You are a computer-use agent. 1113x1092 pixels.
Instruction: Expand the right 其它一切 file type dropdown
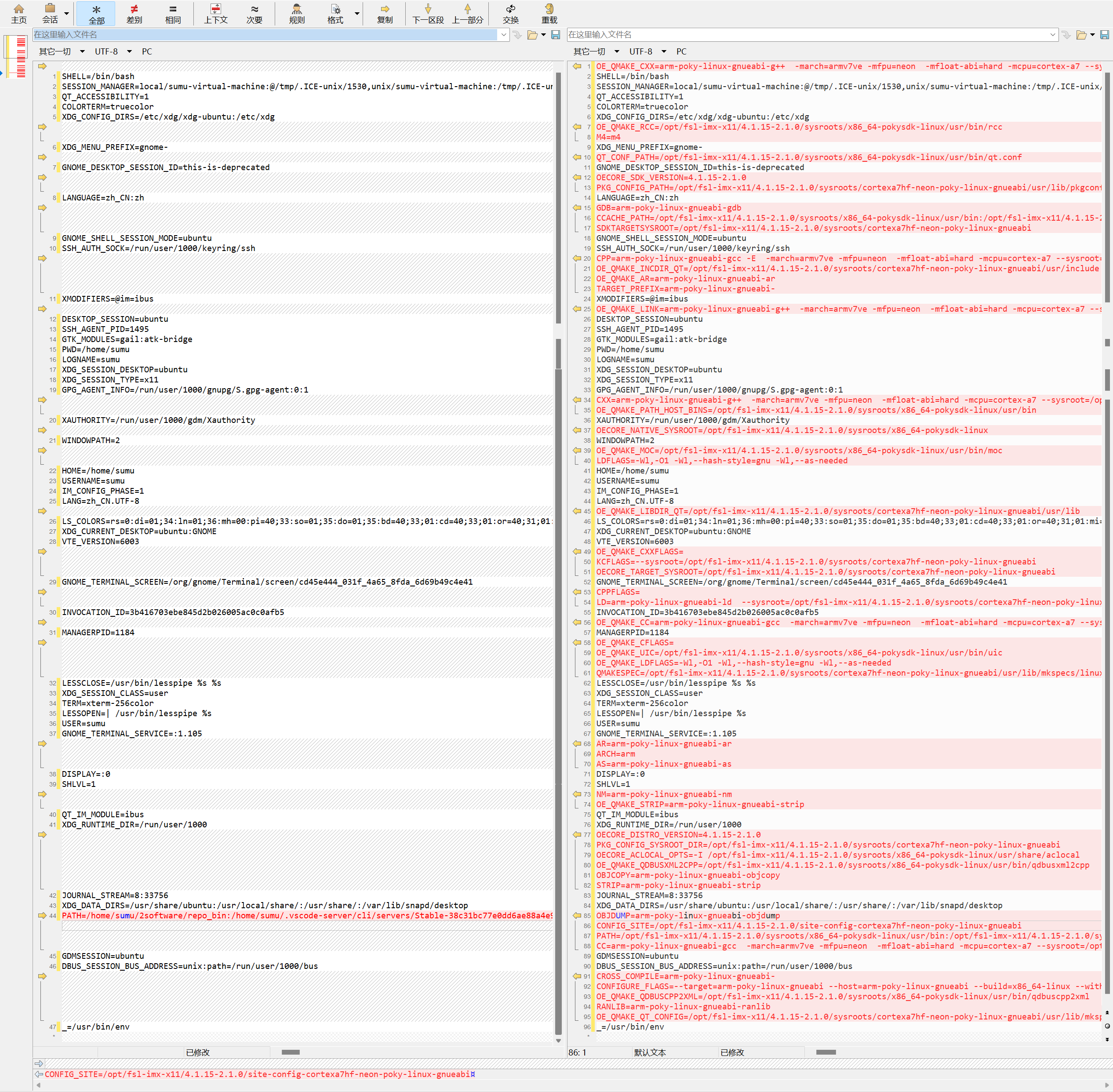pos(617,51)
